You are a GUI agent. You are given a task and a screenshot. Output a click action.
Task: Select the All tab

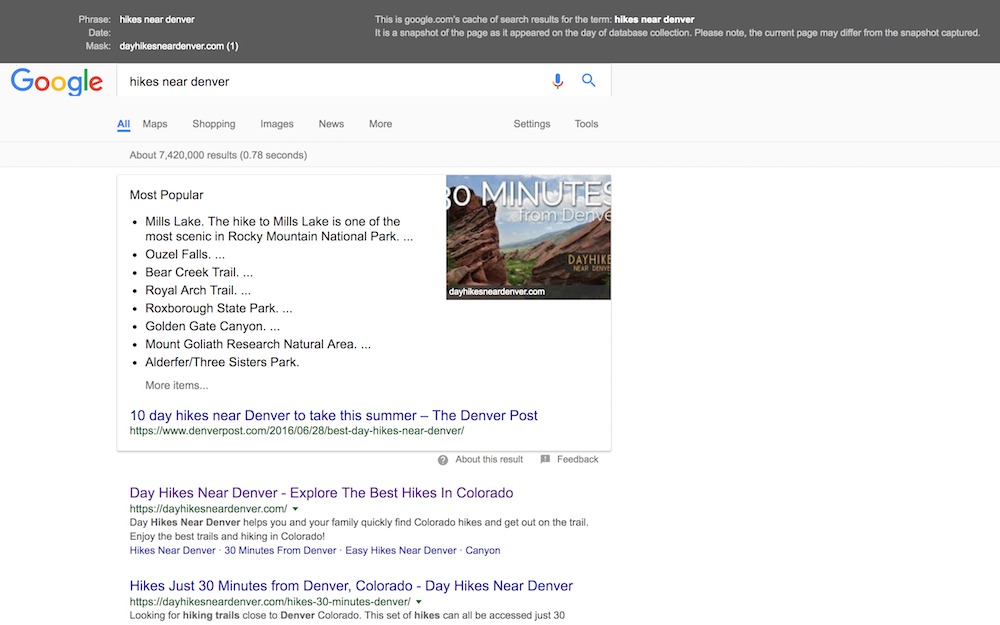click(x=124, y=124)
